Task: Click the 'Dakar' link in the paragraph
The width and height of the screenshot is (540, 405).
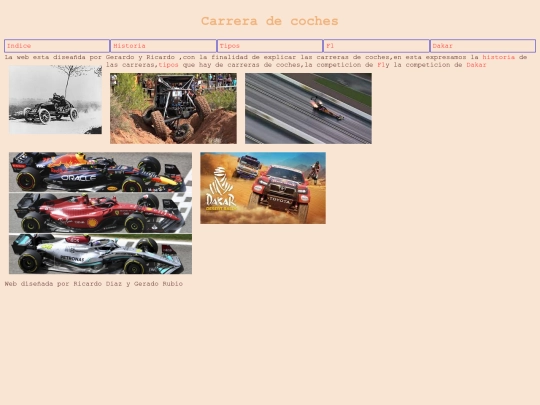Action: pos(476,65)
